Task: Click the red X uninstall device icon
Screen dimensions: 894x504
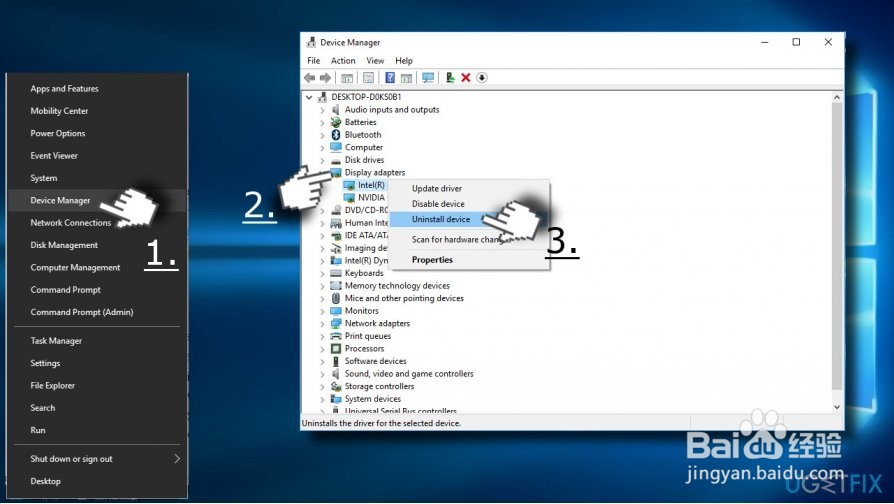Action: point(466,78)
